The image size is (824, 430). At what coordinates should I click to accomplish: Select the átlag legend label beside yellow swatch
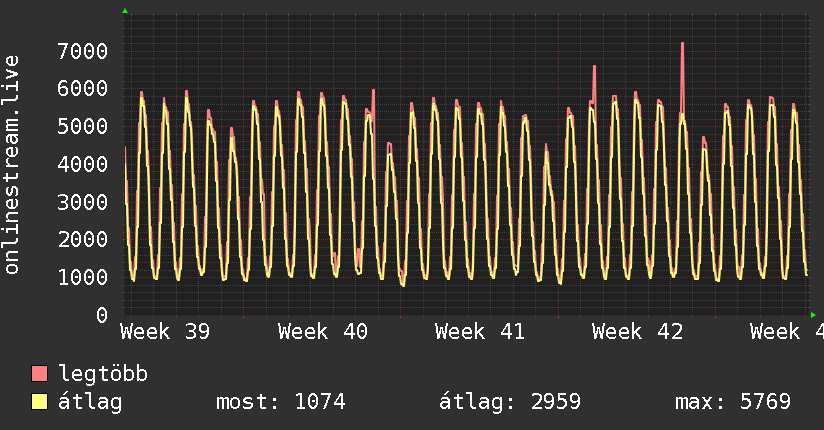90,402
